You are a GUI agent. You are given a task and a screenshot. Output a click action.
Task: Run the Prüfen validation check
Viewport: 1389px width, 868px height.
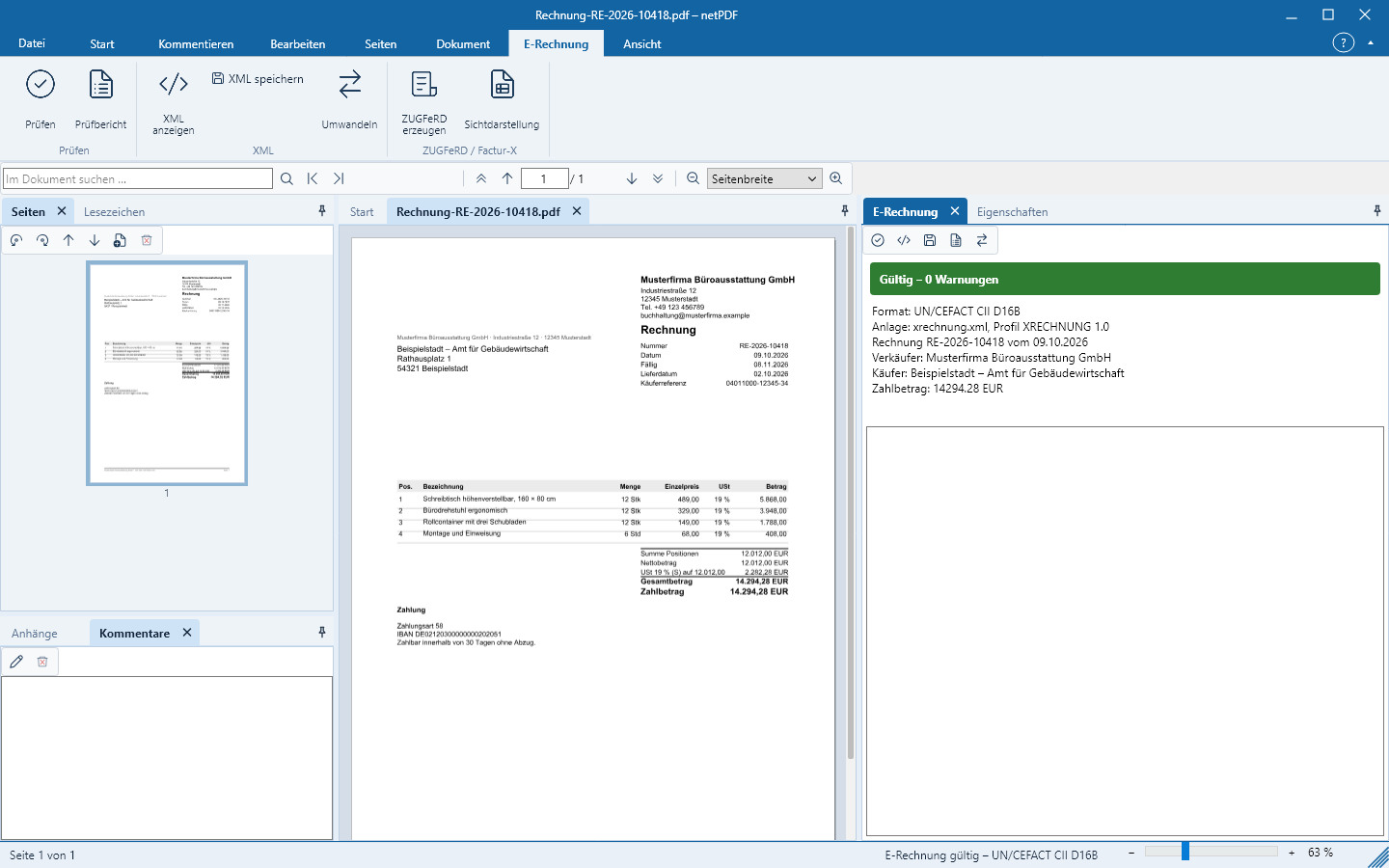(x=41, y=98)
